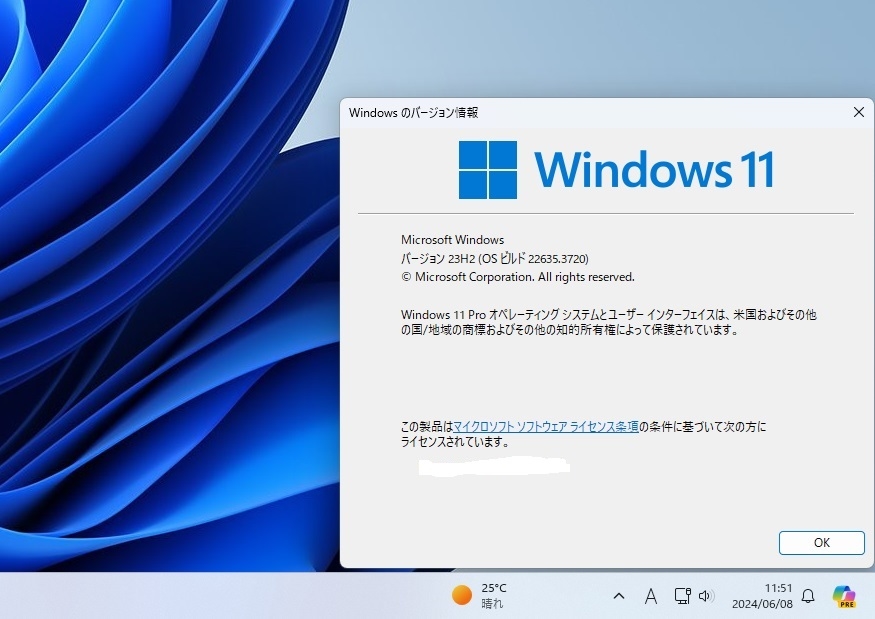Click the 晴れ weather condition label
875x619 pixels.
(x=492, y=603)
